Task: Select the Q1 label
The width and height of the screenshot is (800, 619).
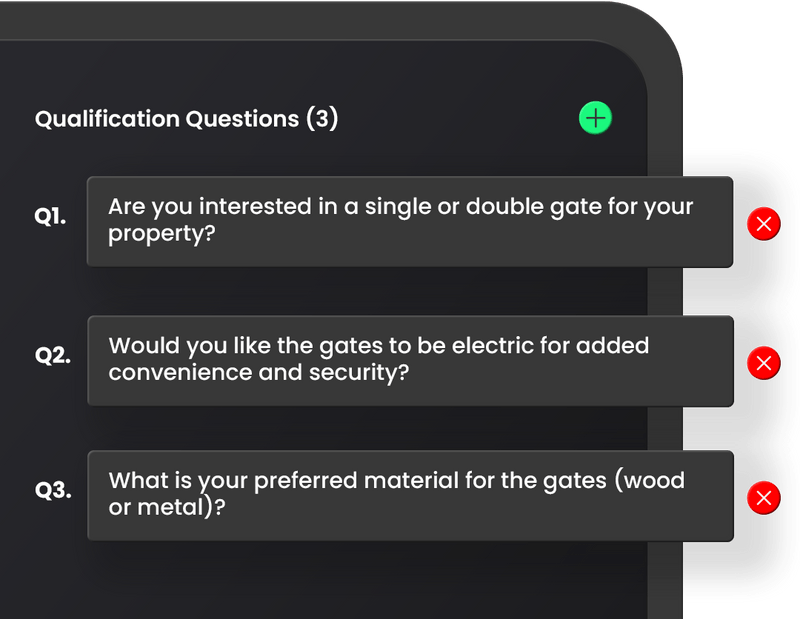Action: [x=50, y=215]
